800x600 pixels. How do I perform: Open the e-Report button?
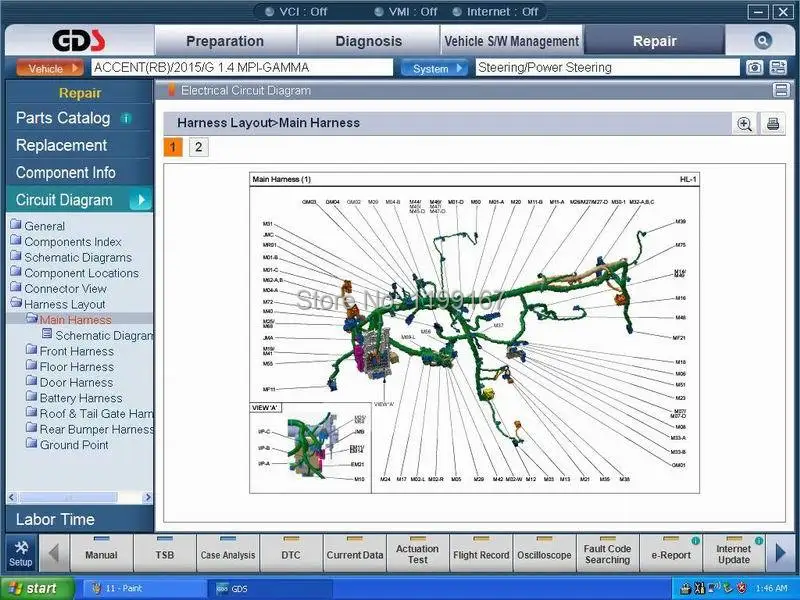671,553
